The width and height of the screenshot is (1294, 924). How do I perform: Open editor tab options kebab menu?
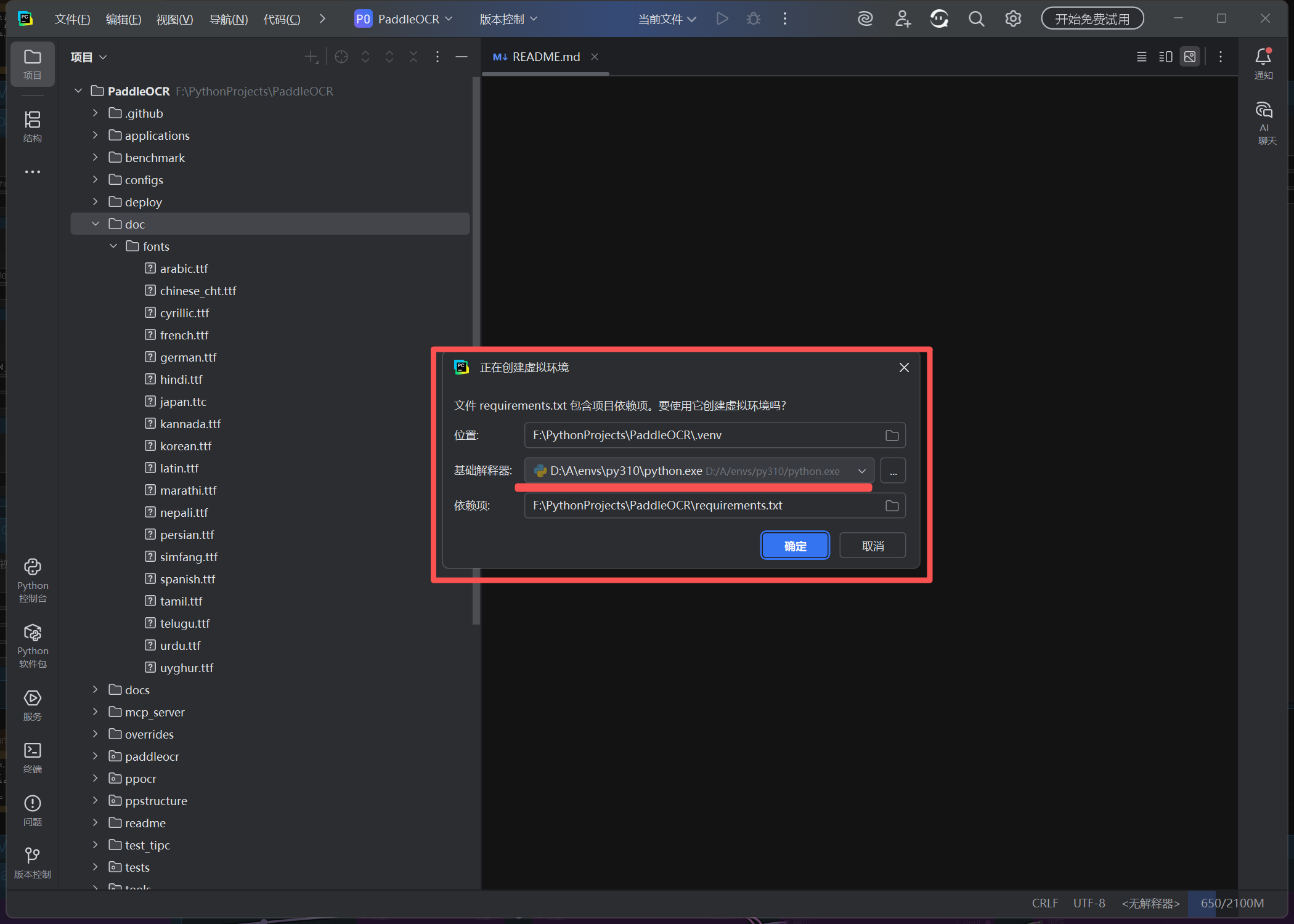[1220, 57]
